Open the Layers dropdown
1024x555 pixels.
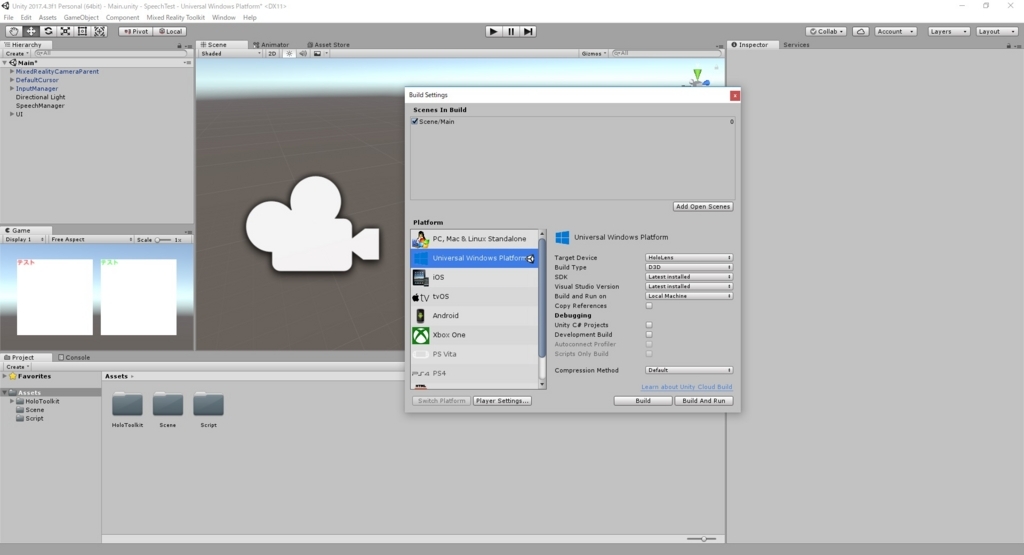click(948, 31)
